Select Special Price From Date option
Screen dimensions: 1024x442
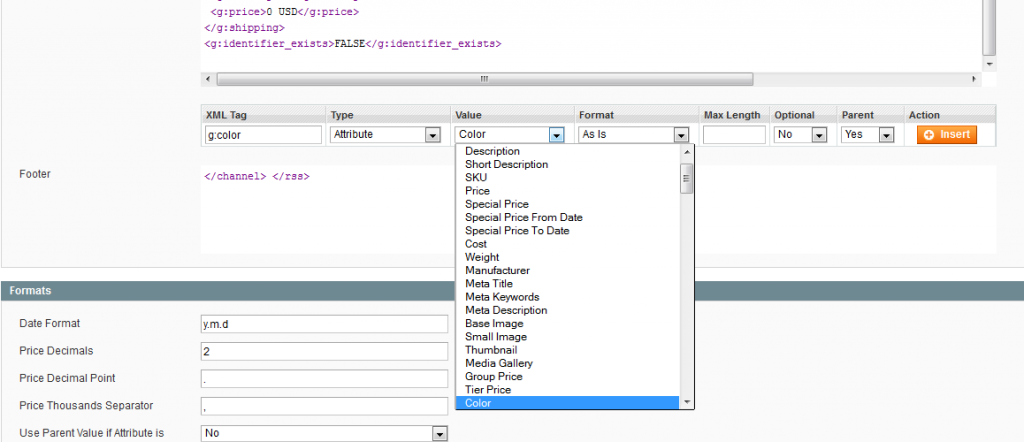click(523, 217)
